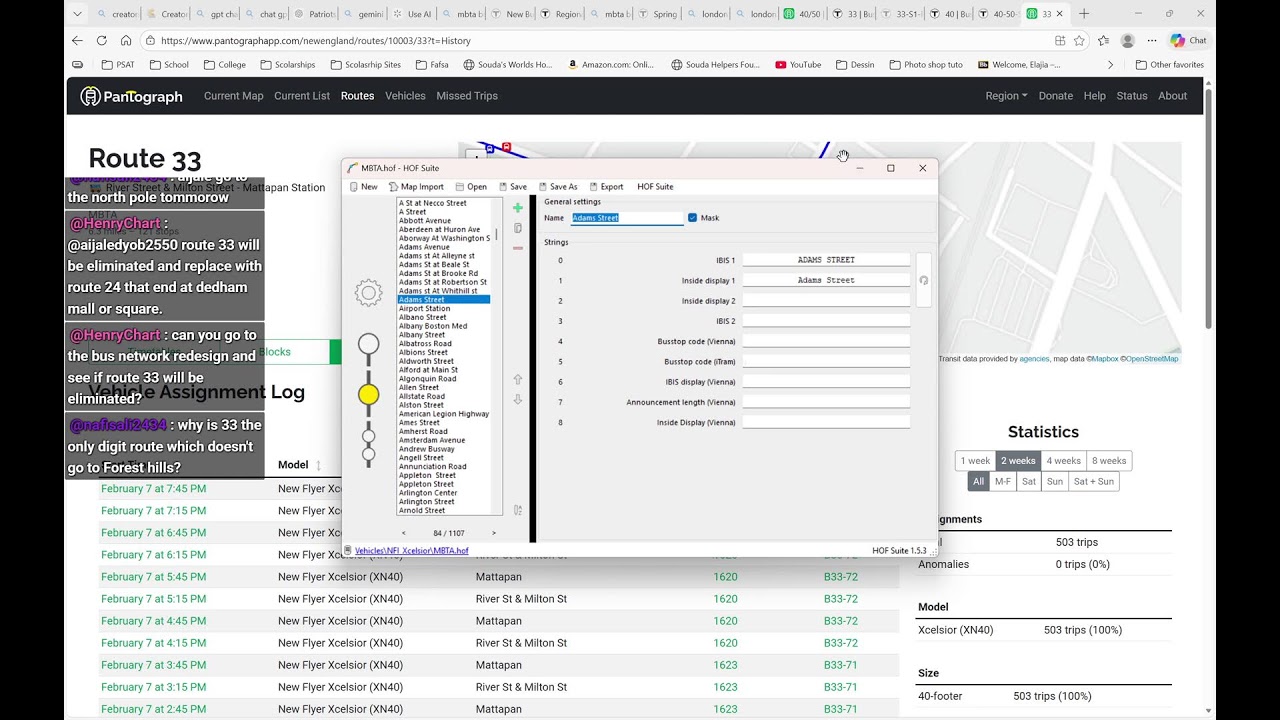The width and height of the screenshot is (1280, 720).
Task: Open Vehicles in Pantograph navbar
Action: click(x=405, y=96)
